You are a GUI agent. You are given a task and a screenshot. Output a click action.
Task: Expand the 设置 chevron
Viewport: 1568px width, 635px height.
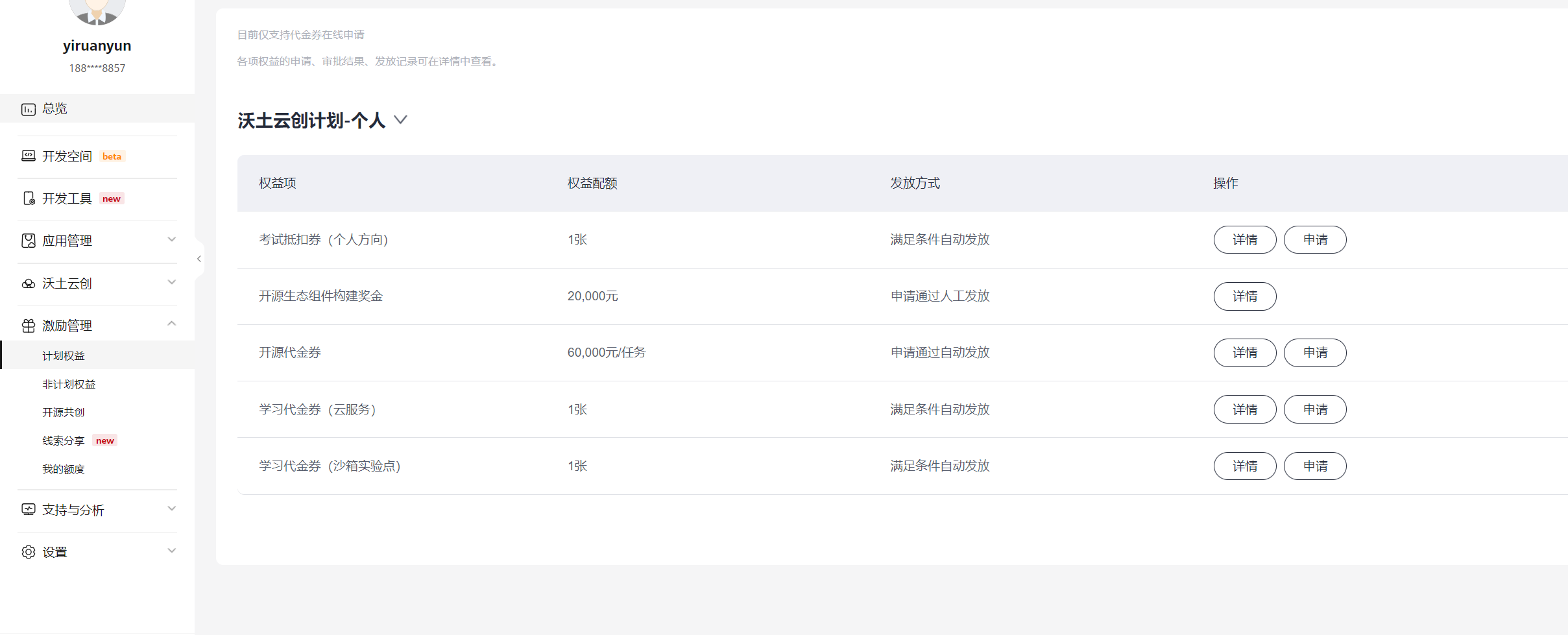click(172, 551)
